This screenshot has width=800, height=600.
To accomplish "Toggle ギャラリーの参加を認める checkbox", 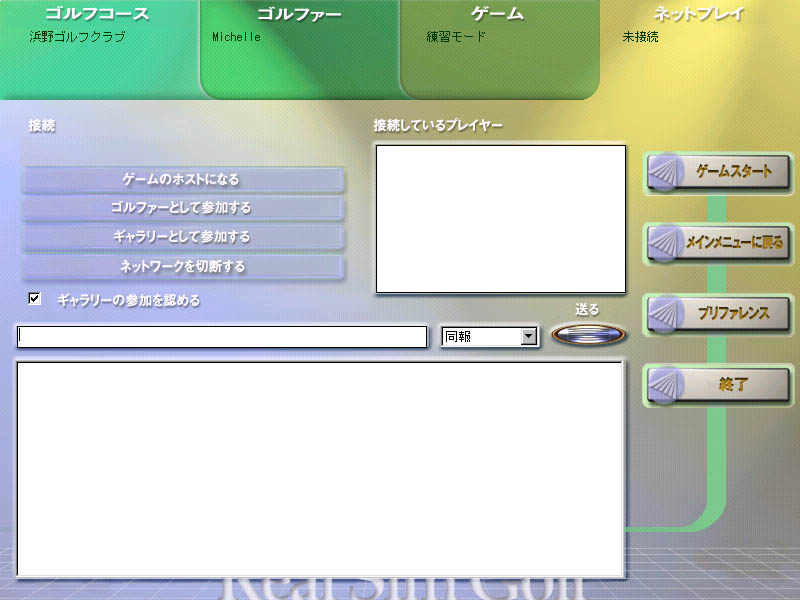I will (x=35, y=299).
